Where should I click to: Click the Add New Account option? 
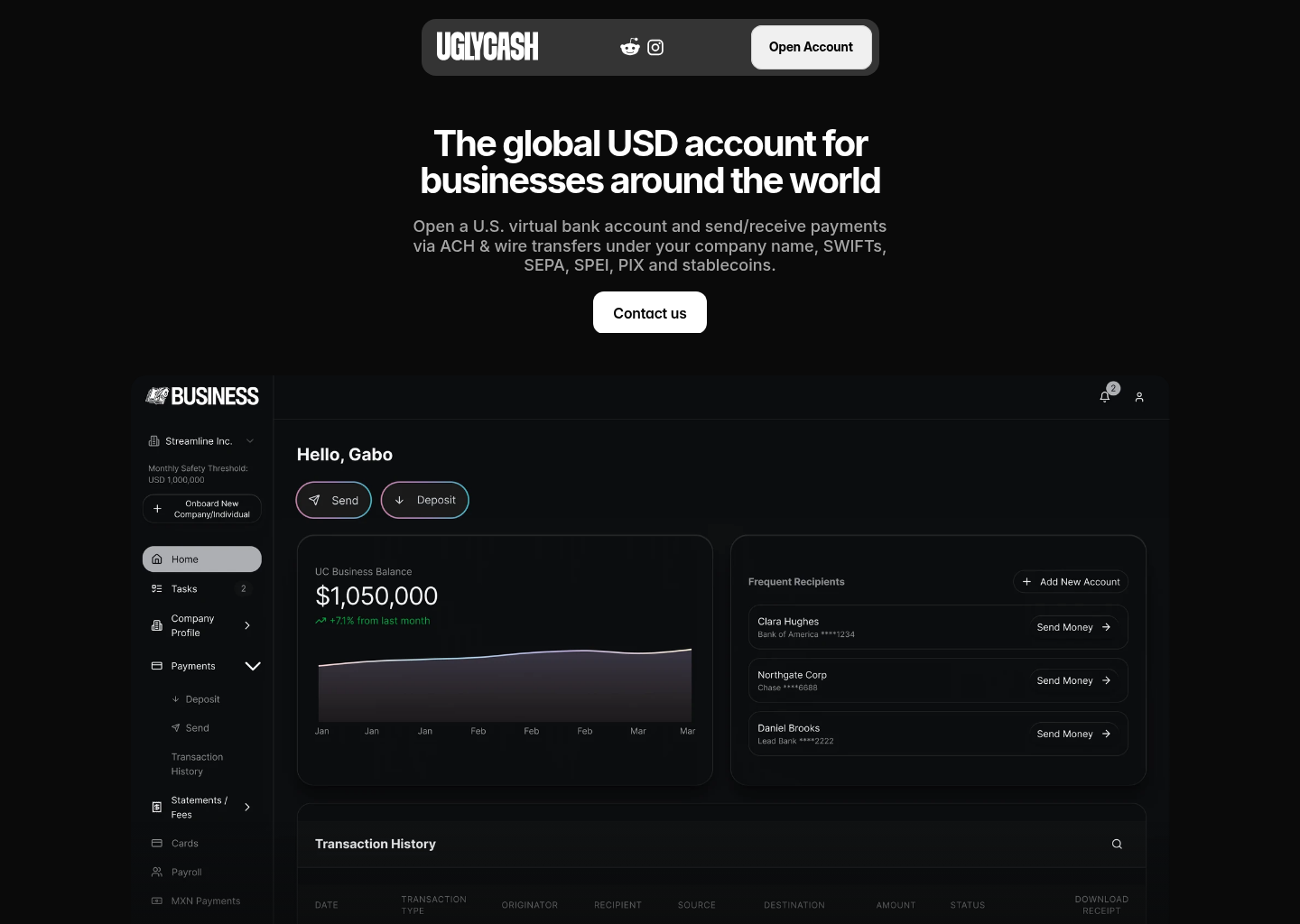coord(1070,582)
